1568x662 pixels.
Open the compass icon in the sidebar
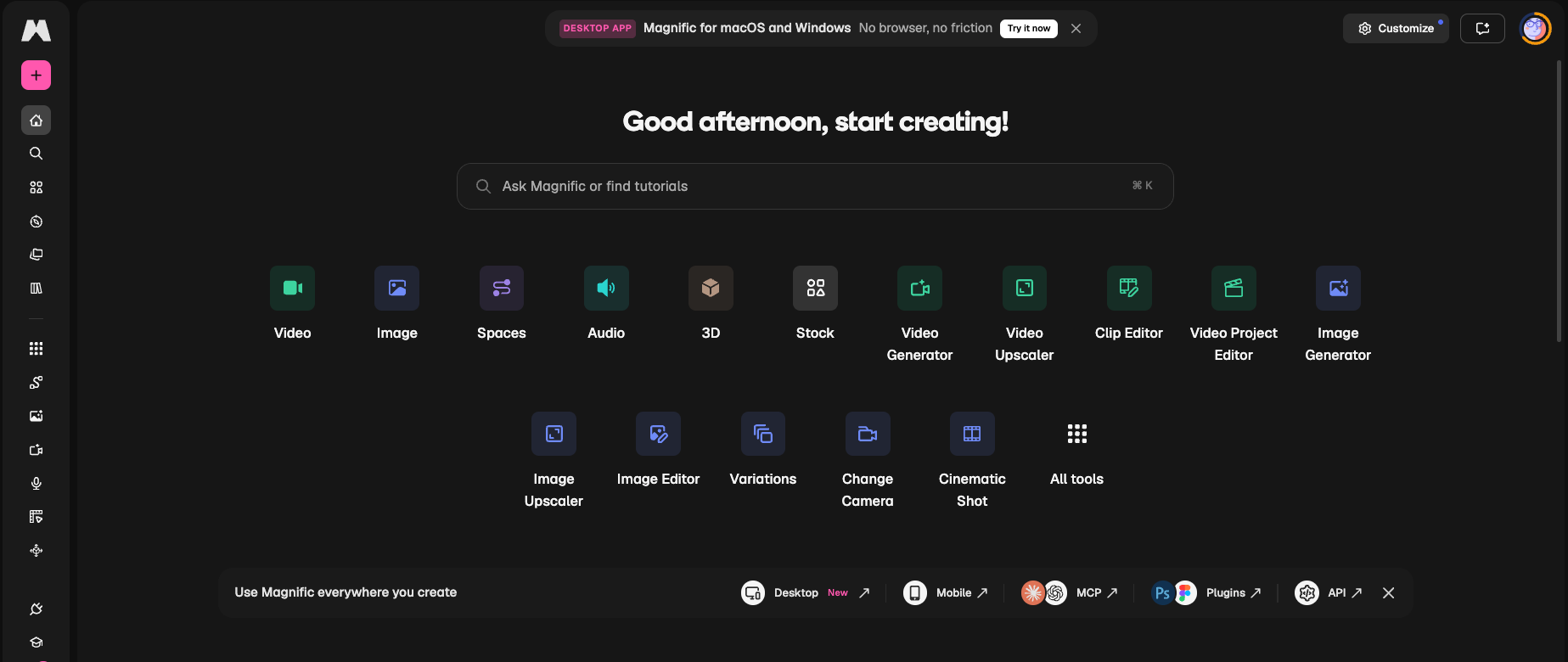point(36,222)
